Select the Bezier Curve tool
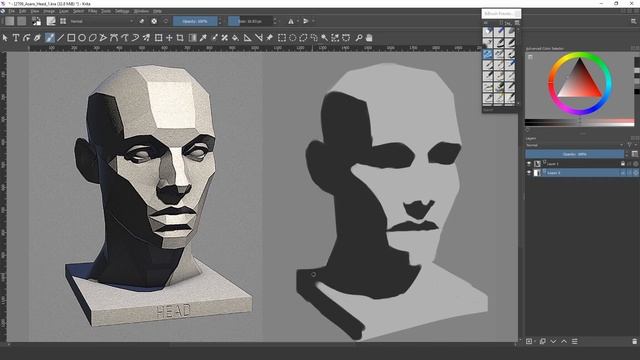 click(x=114, y=38)
